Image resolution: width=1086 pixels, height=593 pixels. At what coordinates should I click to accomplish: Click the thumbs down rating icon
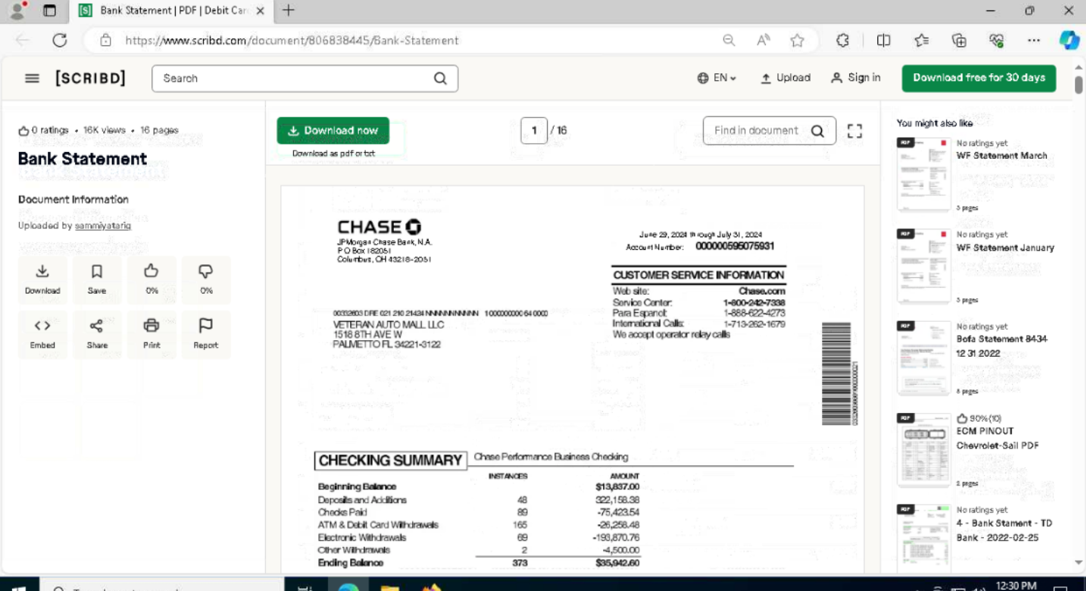(205, 278)
